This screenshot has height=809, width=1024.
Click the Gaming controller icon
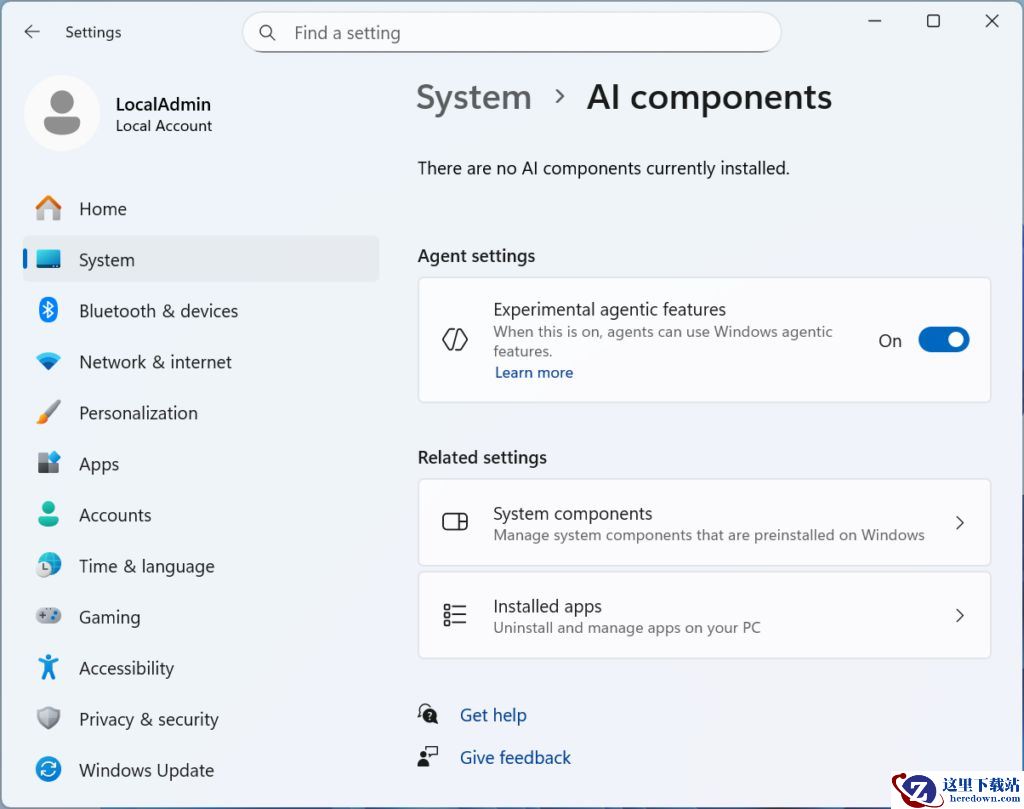(x=48, y=617)
